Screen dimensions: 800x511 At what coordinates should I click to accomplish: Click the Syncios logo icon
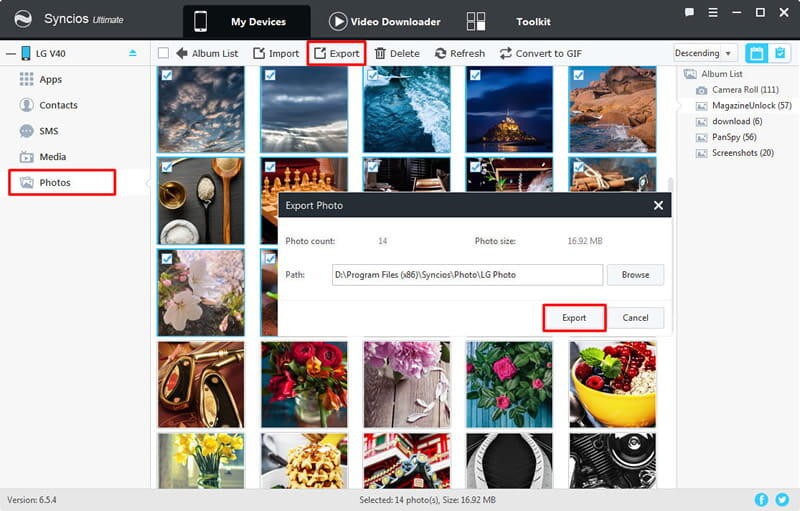click(x=23, y=19)
